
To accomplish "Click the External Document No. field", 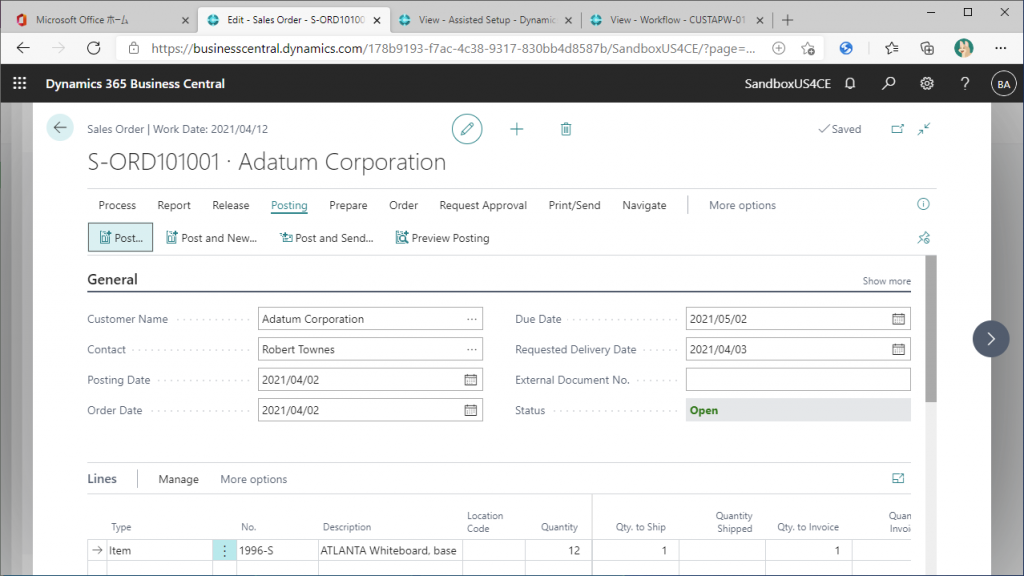I will pos(798,380).
